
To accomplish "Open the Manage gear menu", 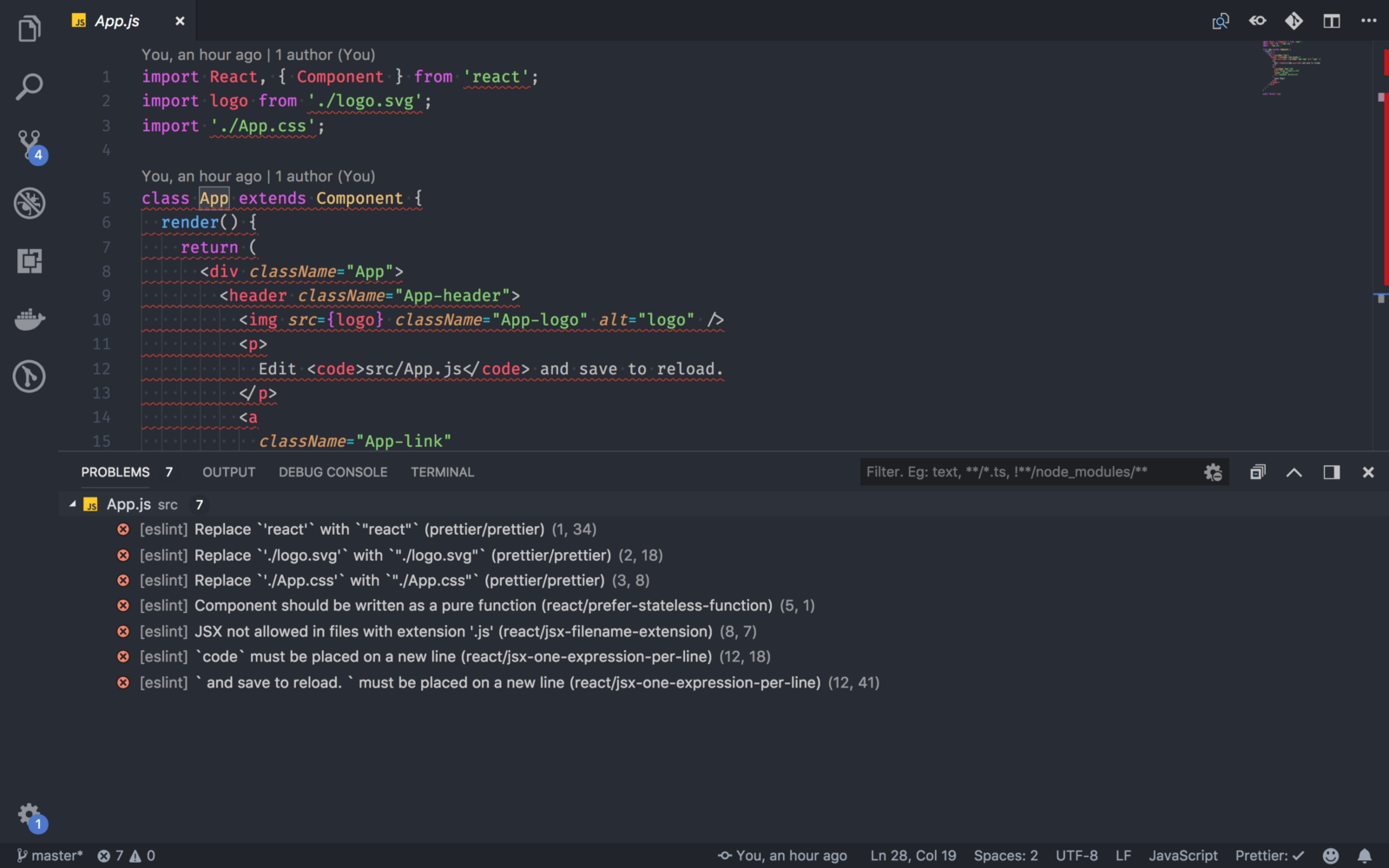I will click(x=30, y=816).
